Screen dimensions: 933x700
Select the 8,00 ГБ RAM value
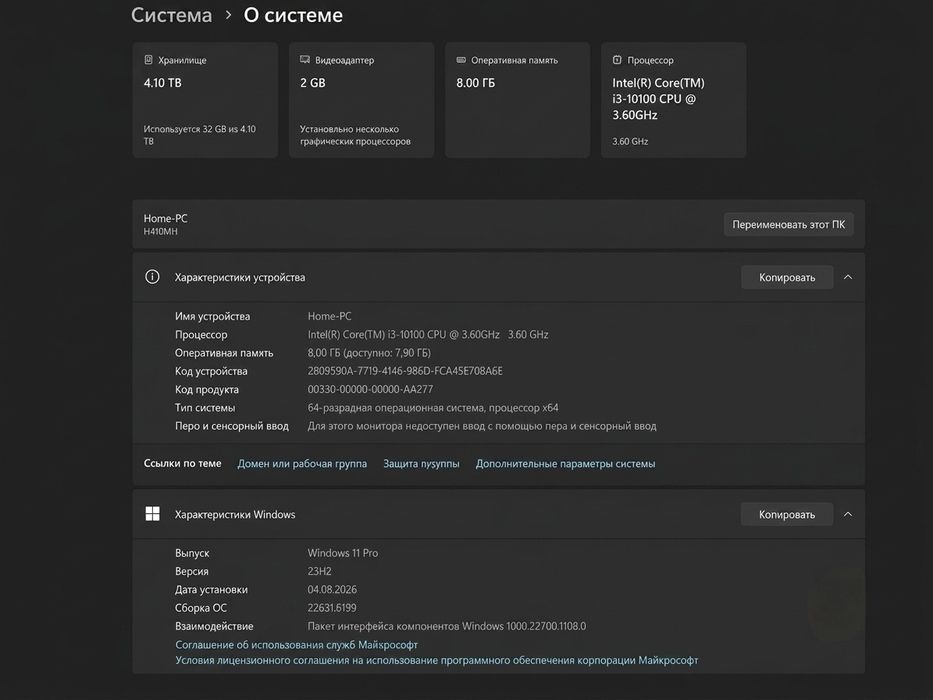(x=369, y=353)
